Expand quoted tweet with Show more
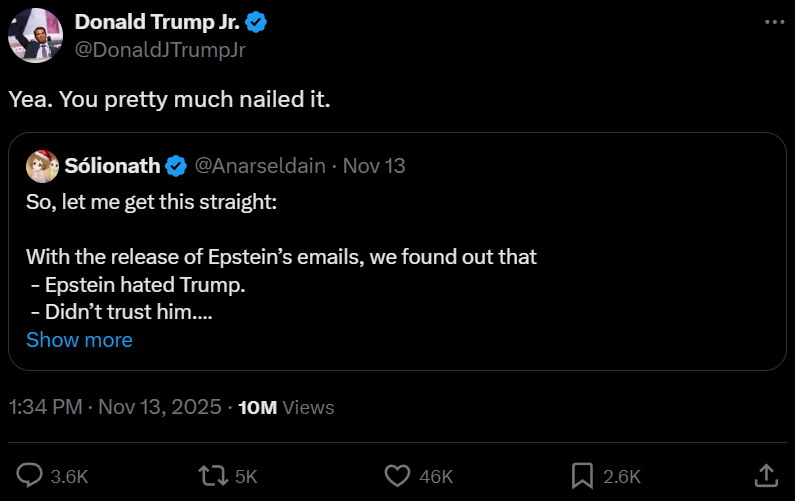Image resolution: width=795 pixels, height=501 pixels. pos(79,340)
